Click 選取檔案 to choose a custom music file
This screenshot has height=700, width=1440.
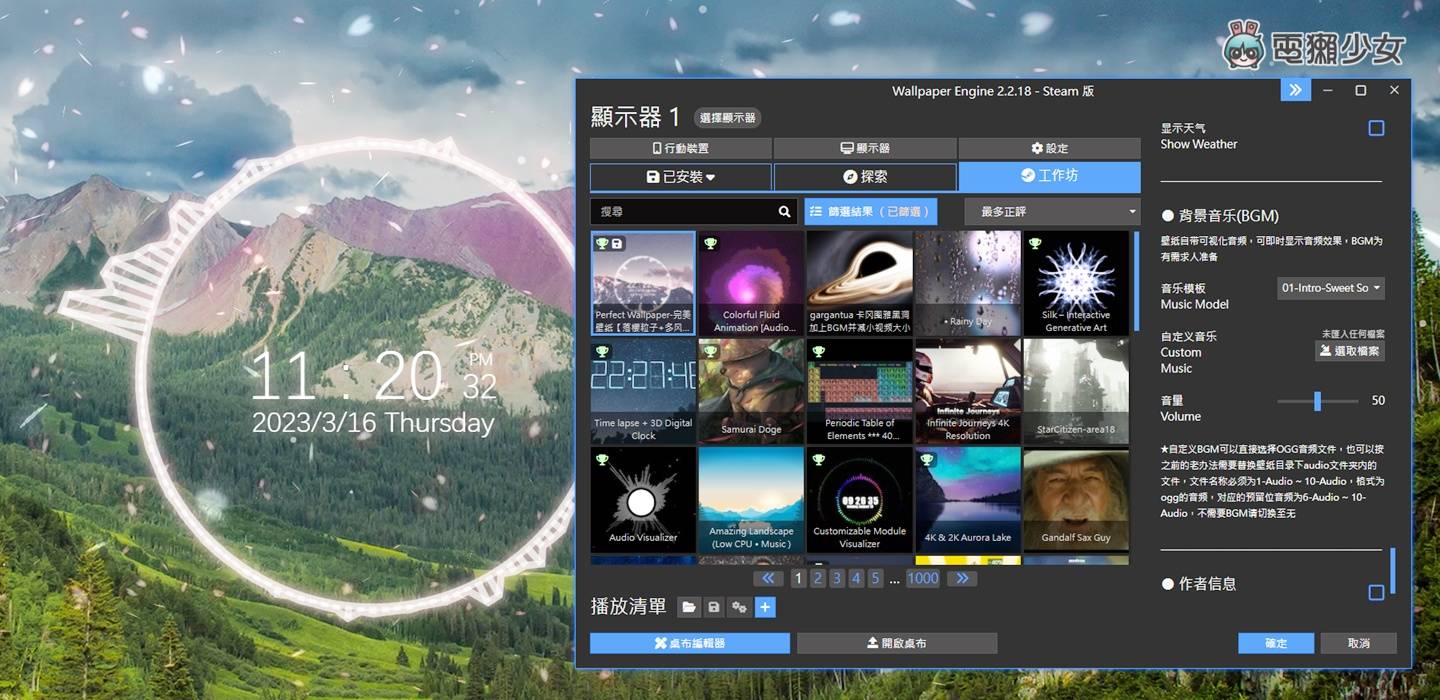1349,351
